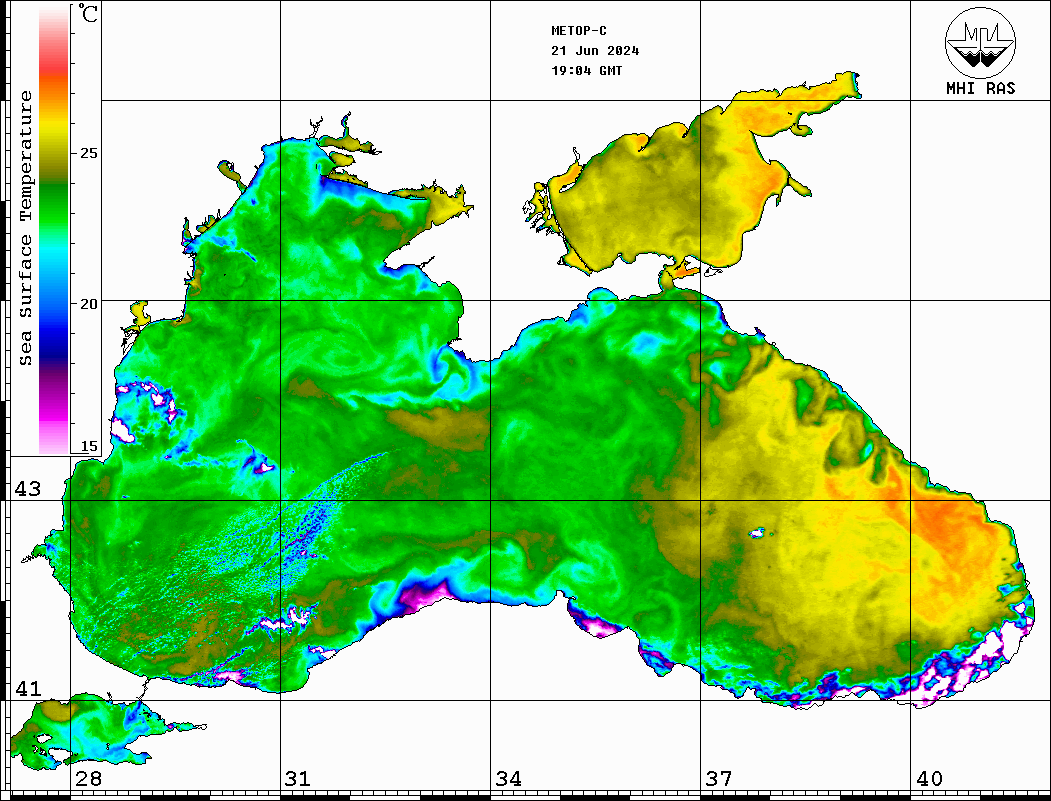The height and width of the screenshot is (801, 1051).
Task: Click the '15' value on temperature scale
Action: (x=89, y=446)
